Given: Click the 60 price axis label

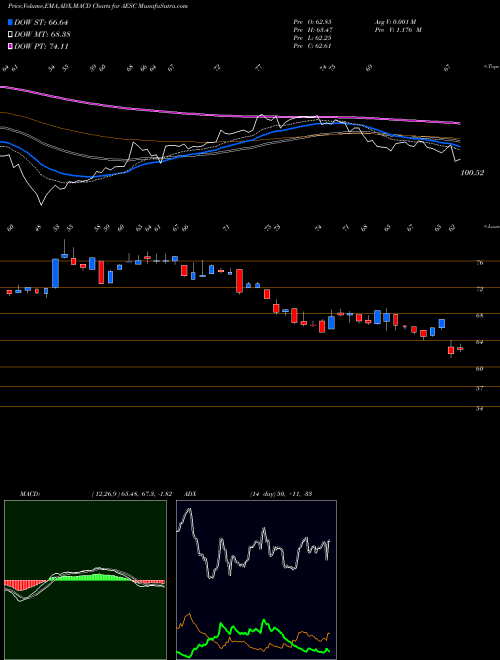Looking at the screenshot, I should point(479,369).
